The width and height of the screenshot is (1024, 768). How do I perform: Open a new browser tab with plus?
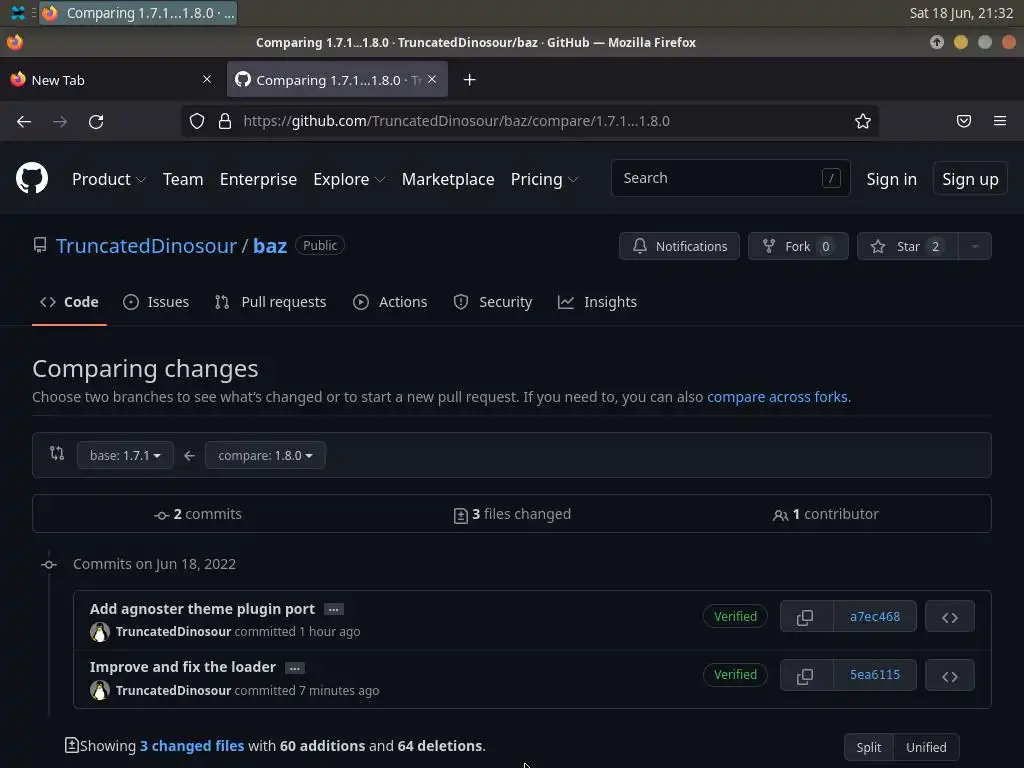pyautogui.click(x=469, y=80)
